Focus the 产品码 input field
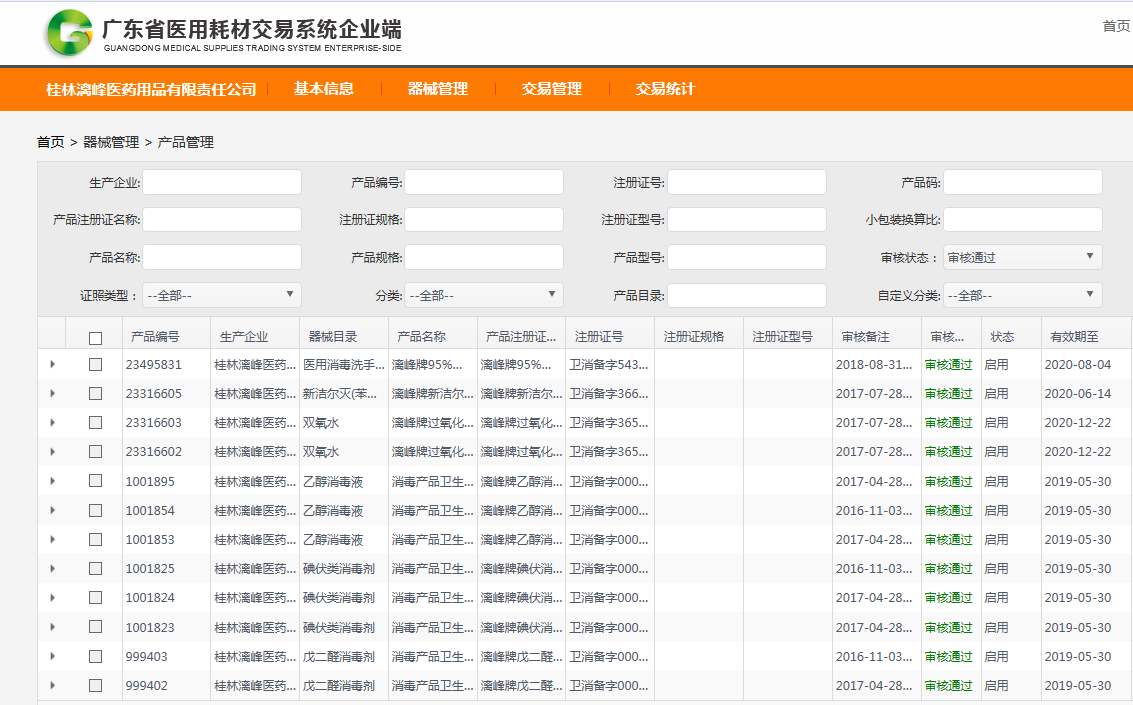The height and width of the screenshot is (705, 1133). (x=1023, y=182)
